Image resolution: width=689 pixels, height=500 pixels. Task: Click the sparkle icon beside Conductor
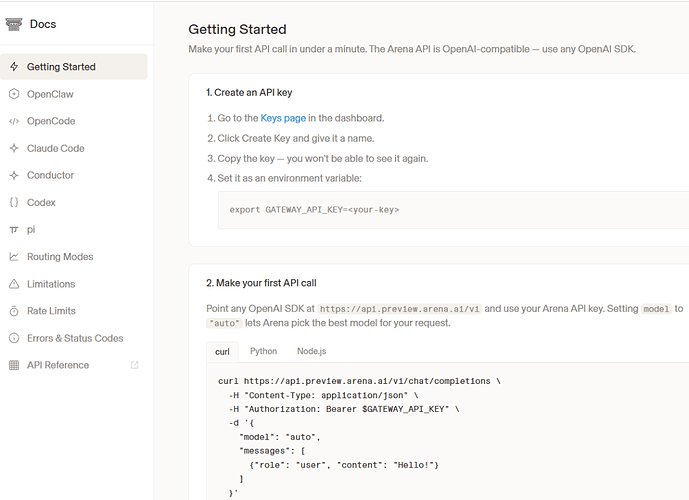(14, 175)
